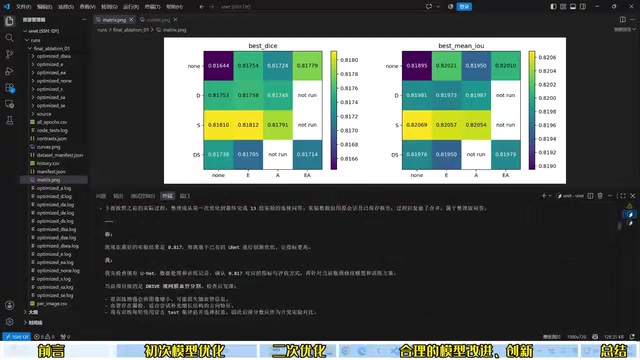The image size is (640, 360).
Task: Go forward with the right arrow
Action: point(211,7)
